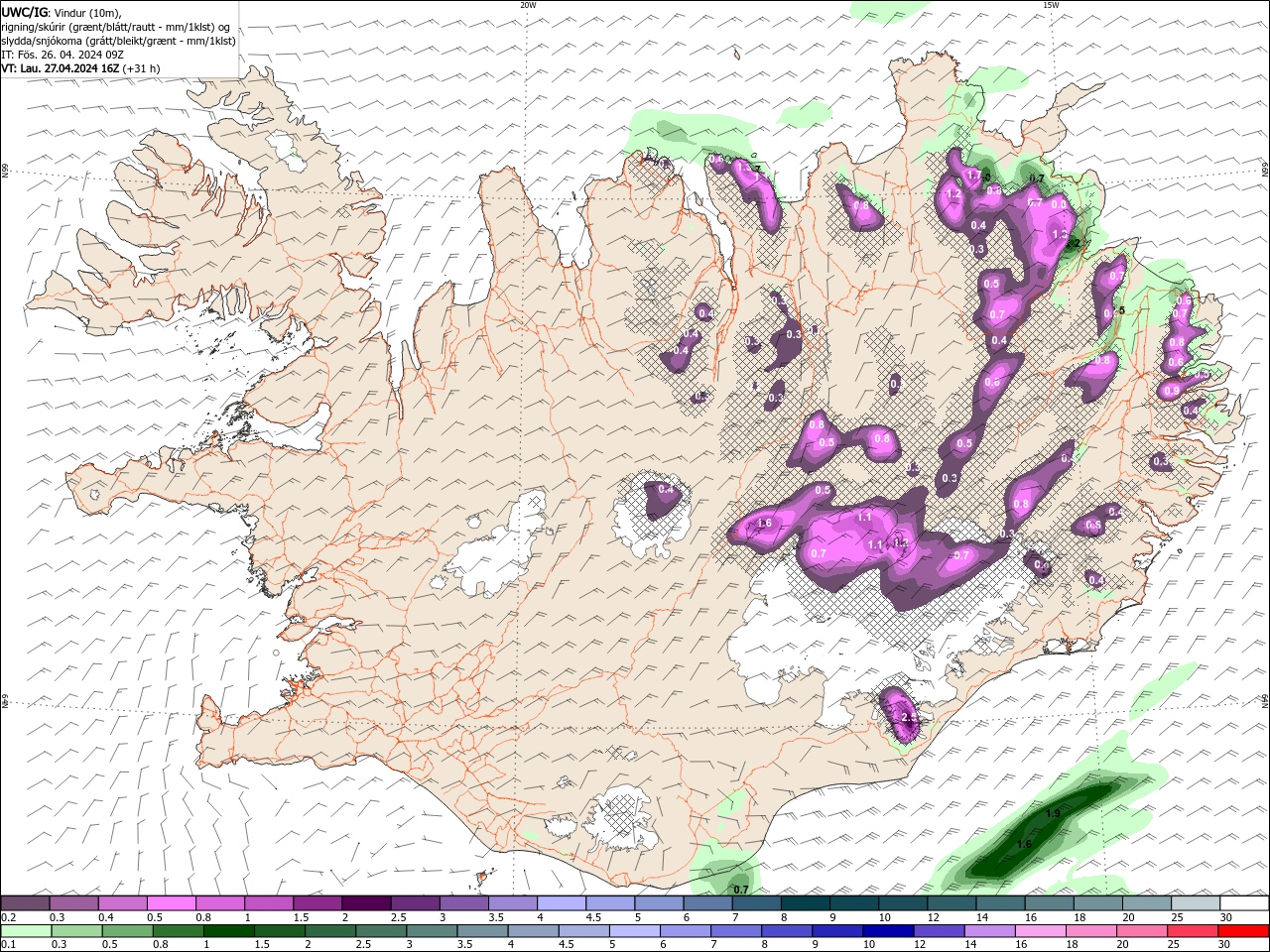Click the red swatch labeled 30 on rain scale

point(1243,931)
